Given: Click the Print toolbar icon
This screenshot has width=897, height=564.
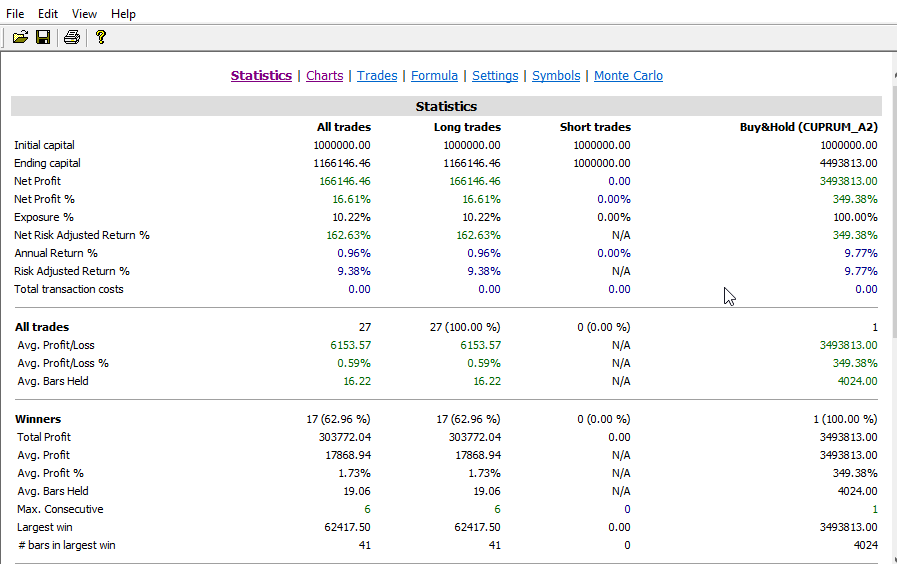Looking at the screenshot, I should coord(72,38).
